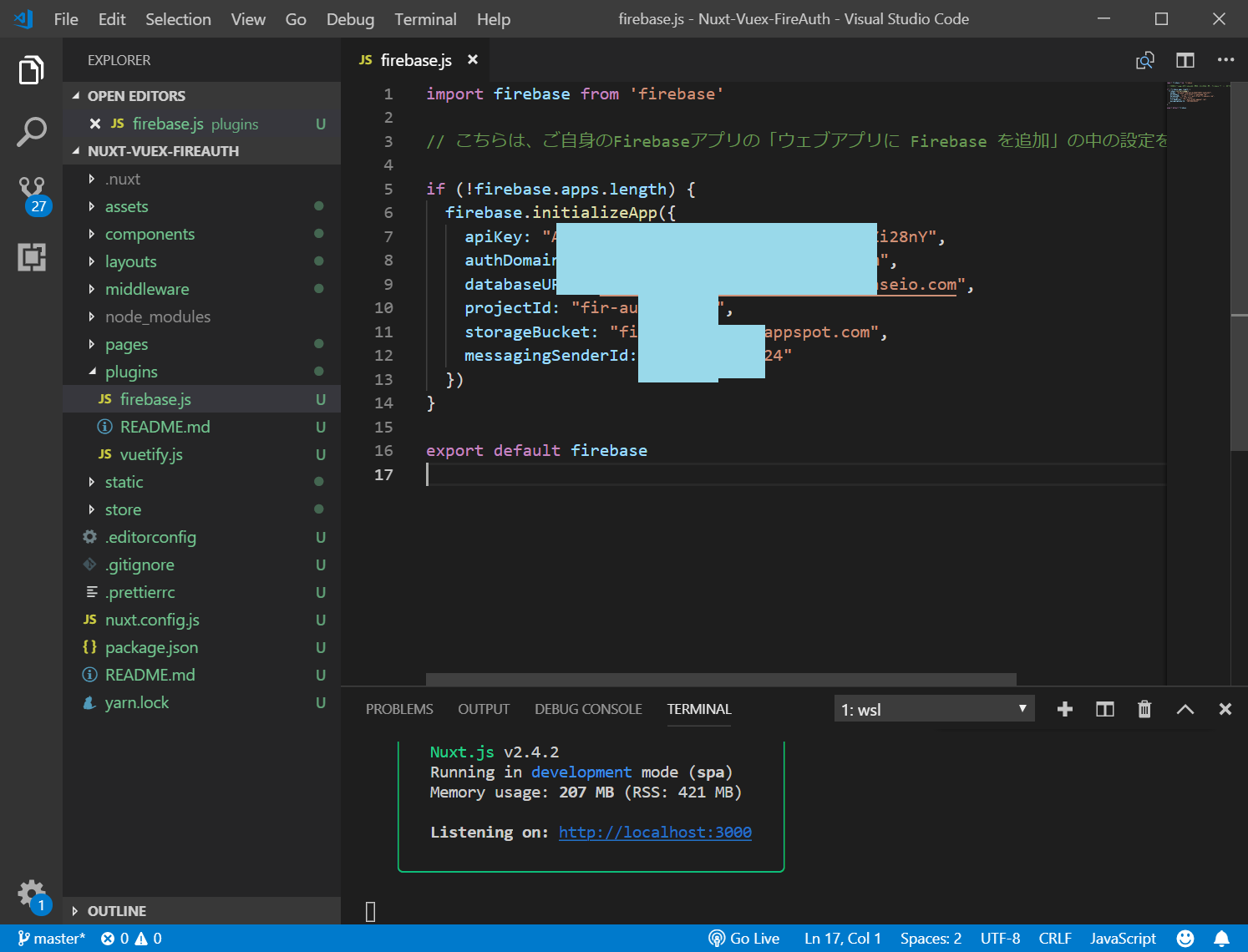Image resolution: width=1248 pixels, height=952 pixels.
Task: Select firebase.js in the plugins folder
Action: [201, 399]
